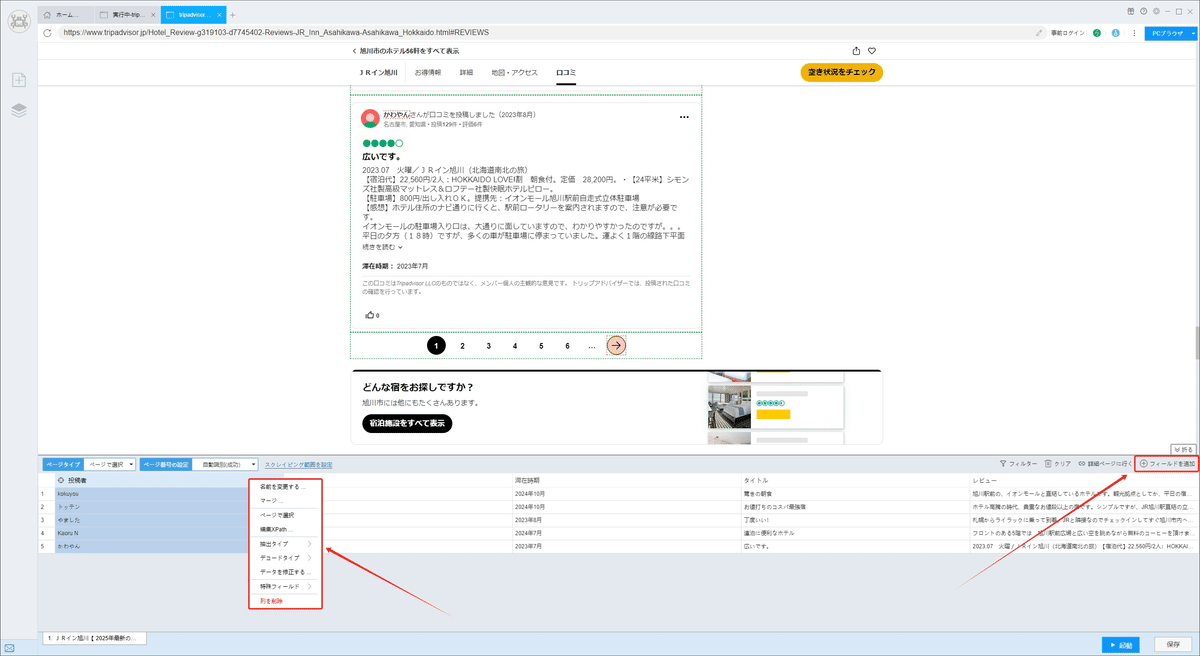This screenshot has height=656, width=1200.
Task: Open the ページタイプ dropdown
Action: (x=108, y=464)
